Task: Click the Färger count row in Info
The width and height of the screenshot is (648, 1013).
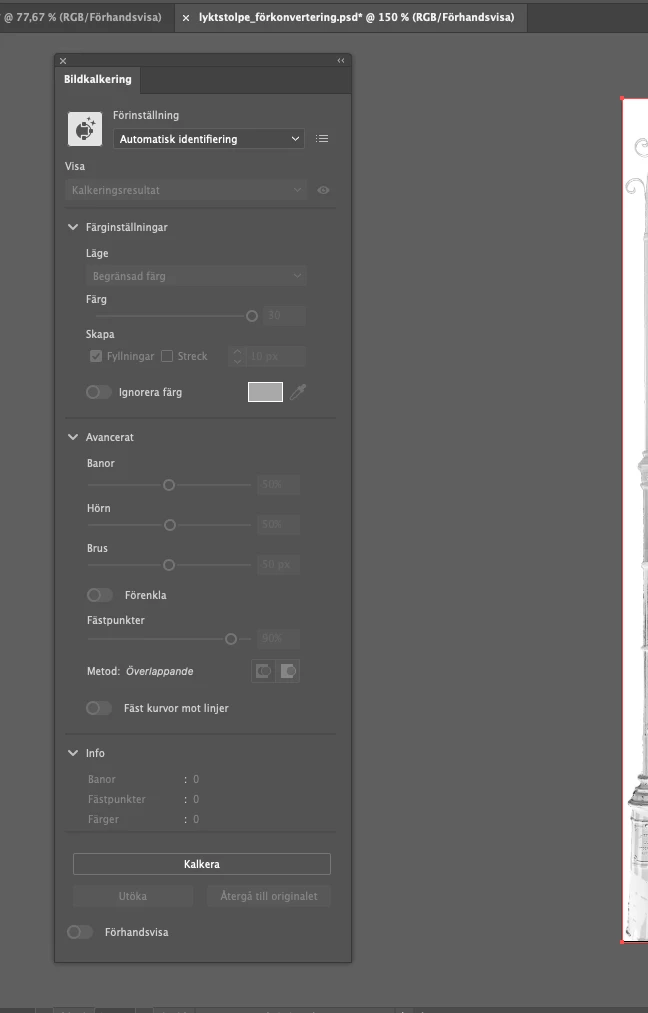Action: click(x=143, y=819)
